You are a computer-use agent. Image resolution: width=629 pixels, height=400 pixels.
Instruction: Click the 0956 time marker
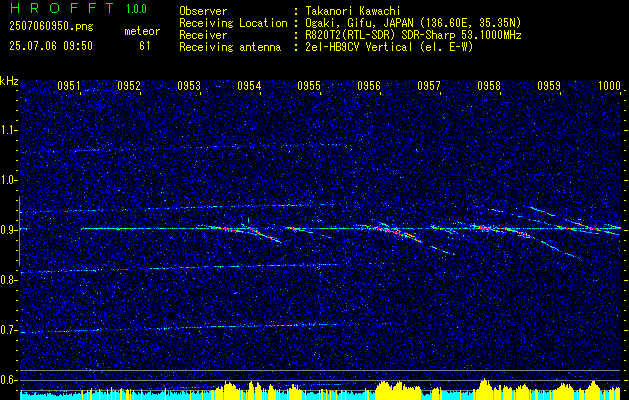369,86
